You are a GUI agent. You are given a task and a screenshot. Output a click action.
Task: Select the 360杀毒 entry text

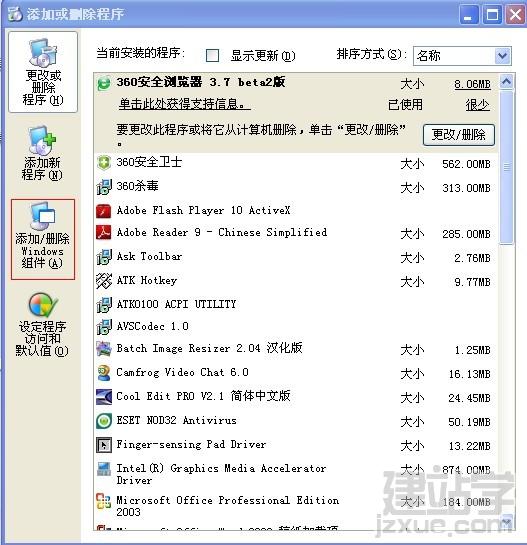coord(138,186)
